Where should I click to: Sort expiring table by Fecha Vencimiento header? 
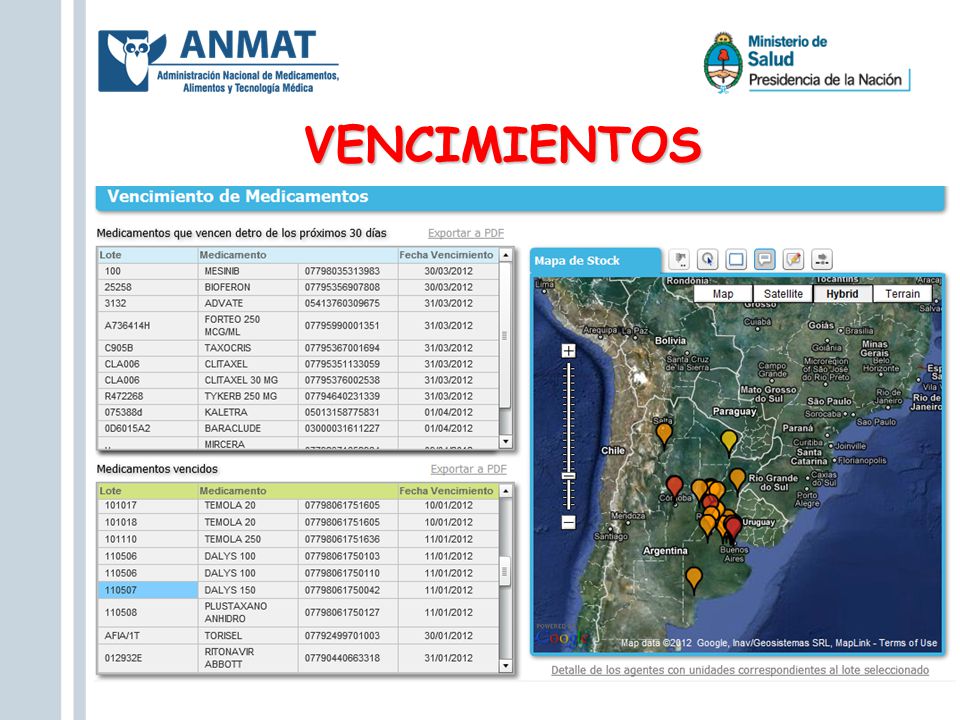tap(448, 255)
